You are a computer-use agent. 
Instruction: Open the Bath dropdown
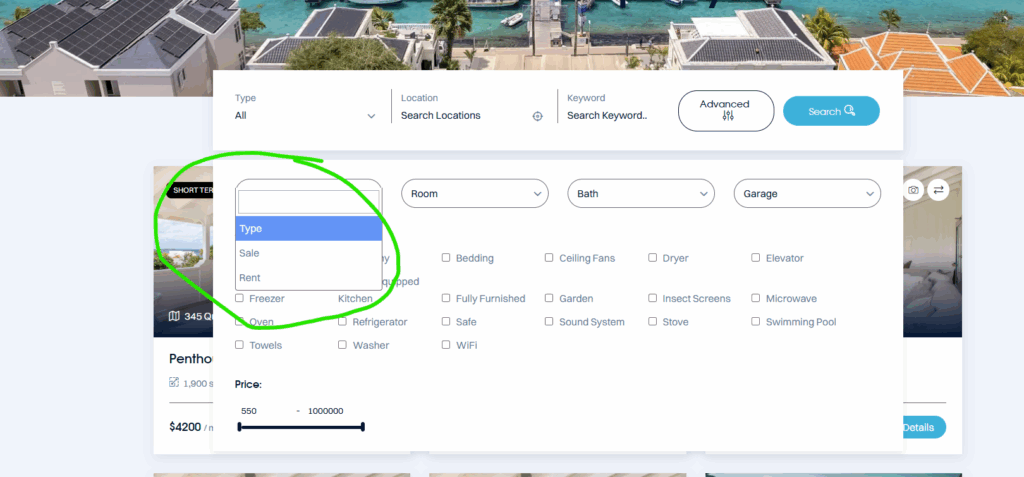pos(640,194)
